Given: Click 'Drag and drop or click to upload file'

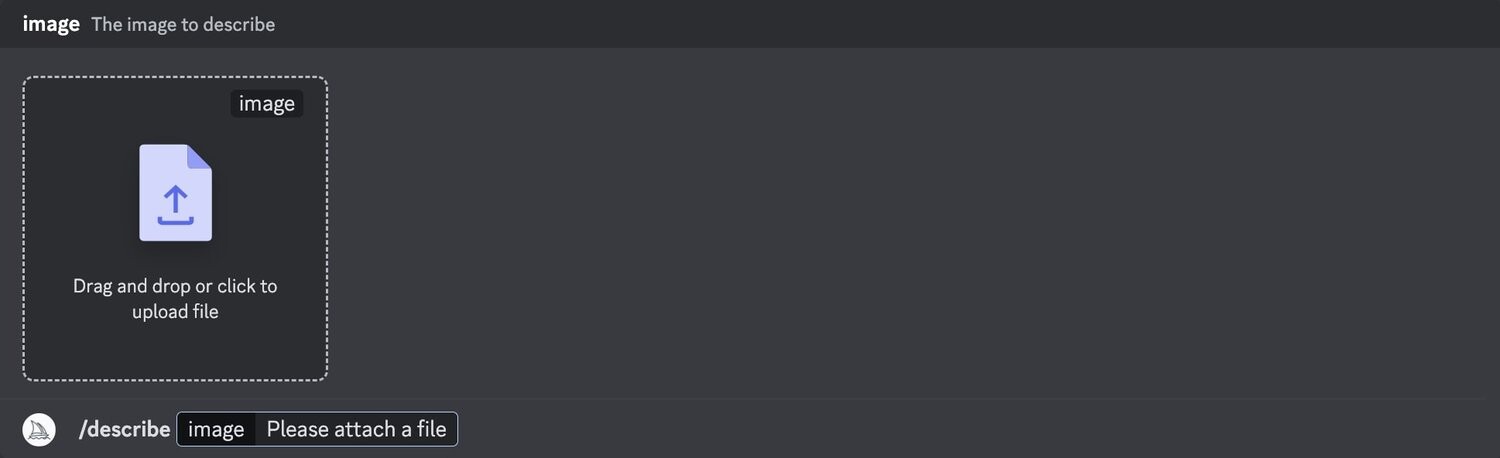Looking at the screenshot, I should 175,298.
